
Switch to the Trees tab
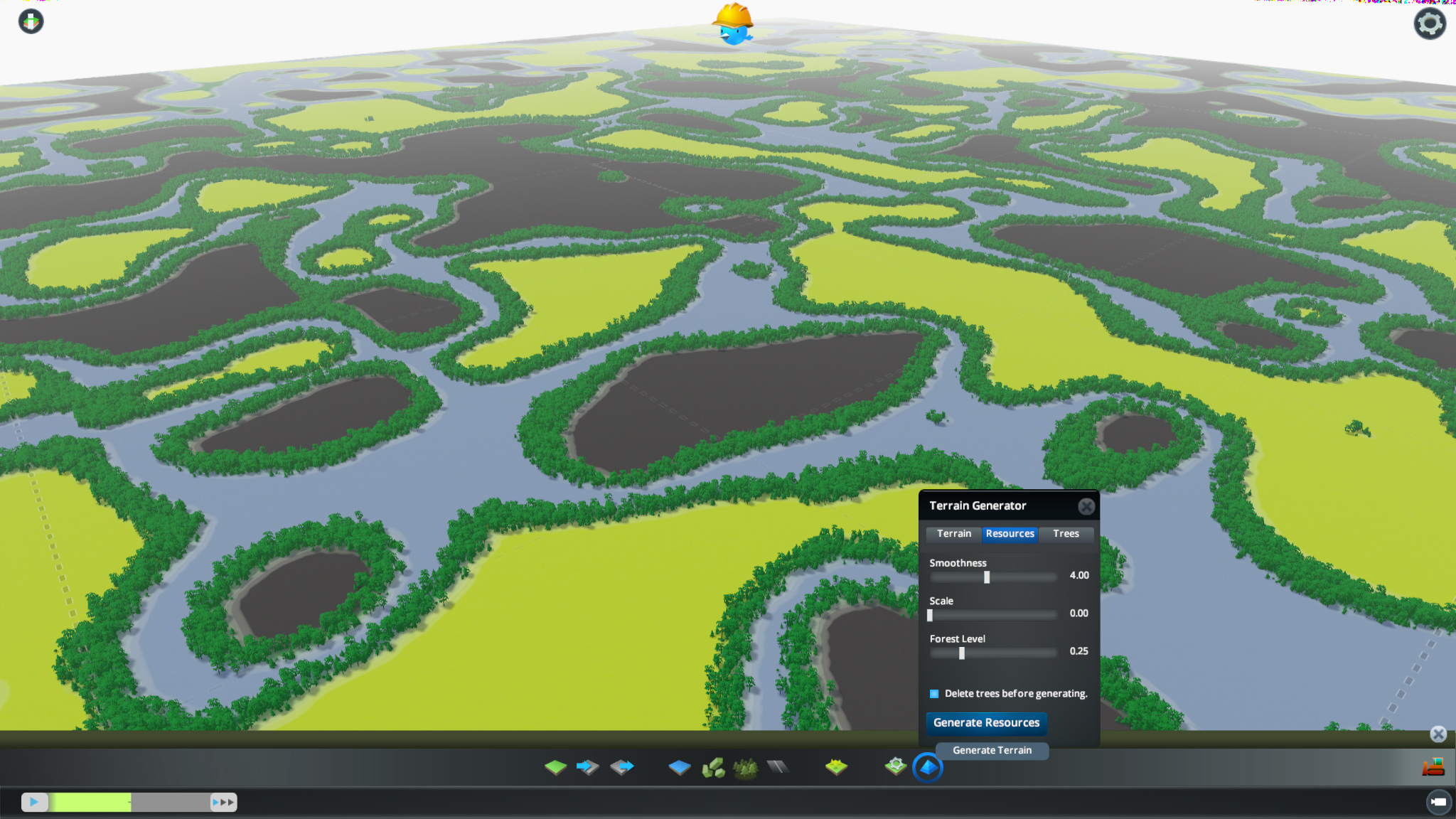(1066, 534)
